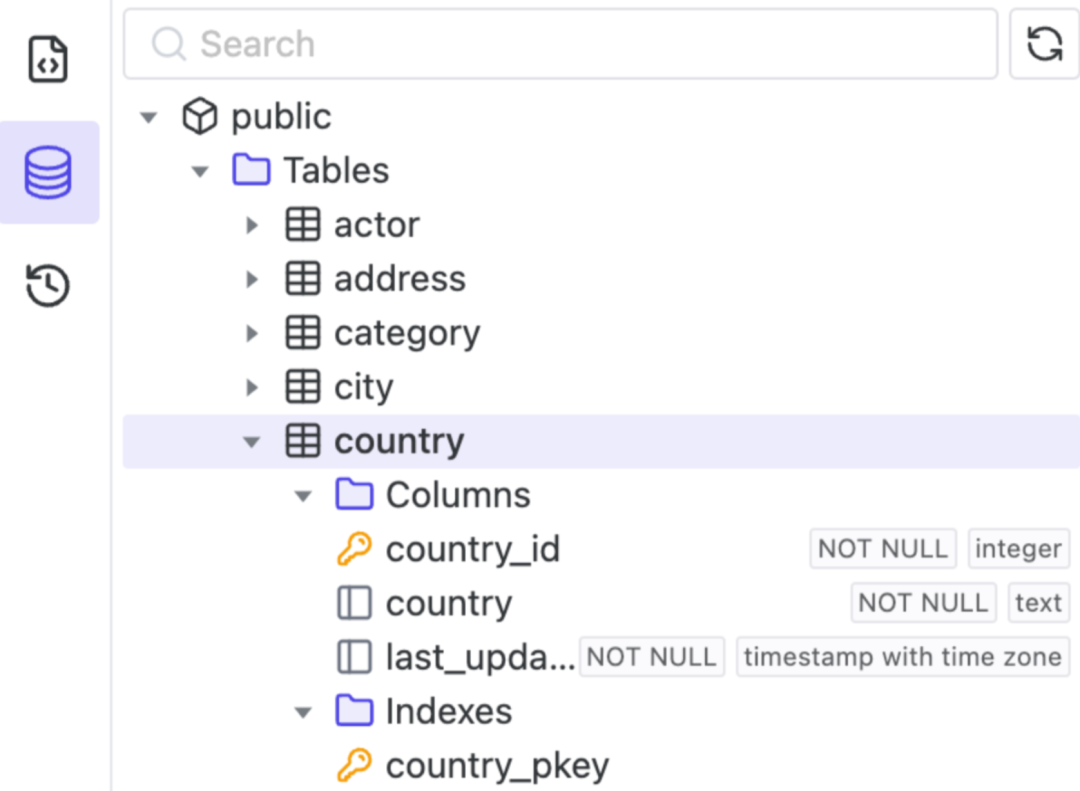Select the database schema sidebar icon
1080x791 pixels.
[48, 172]
